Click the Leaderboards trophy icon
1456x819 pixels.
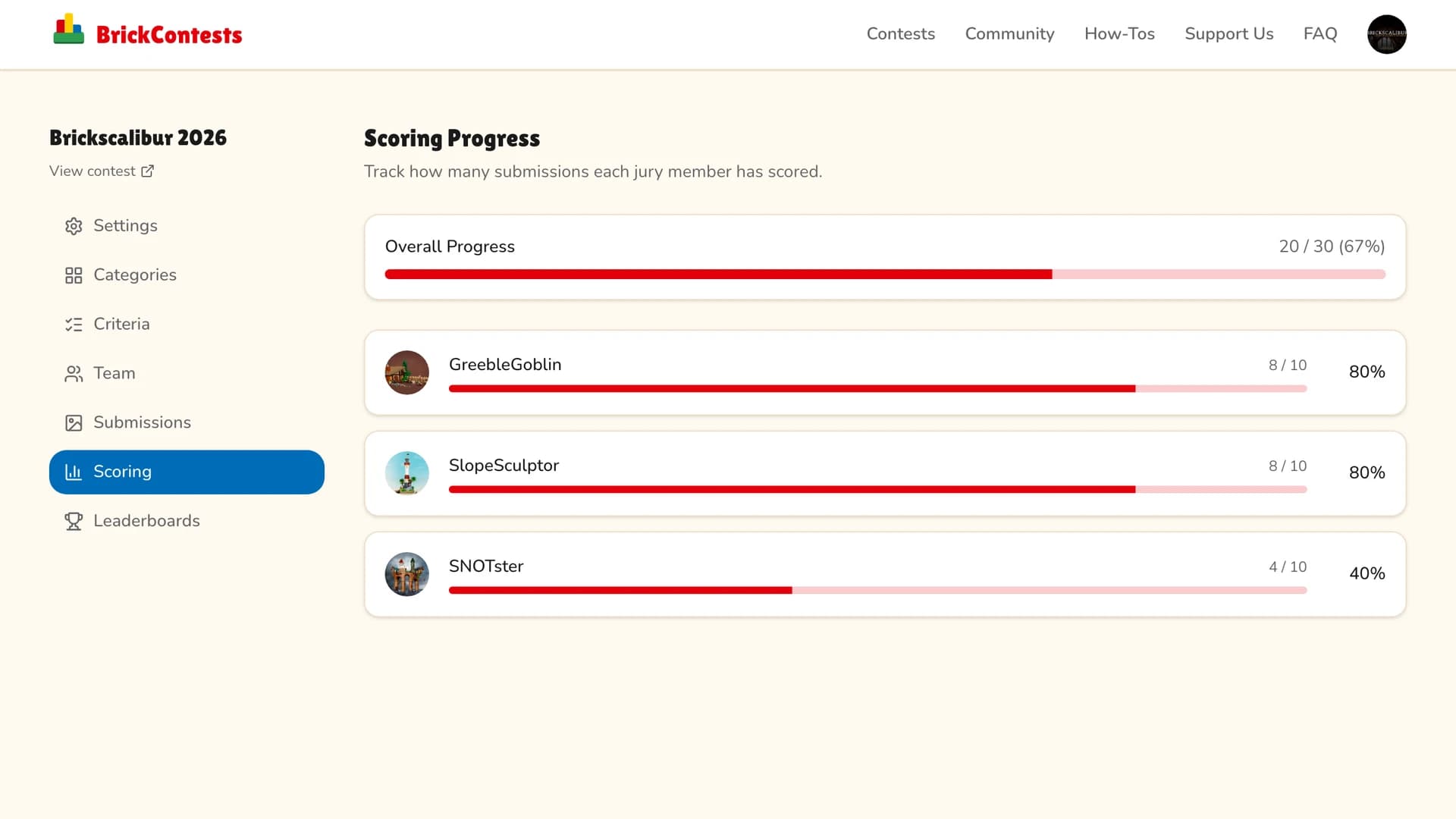click(74, 521)
